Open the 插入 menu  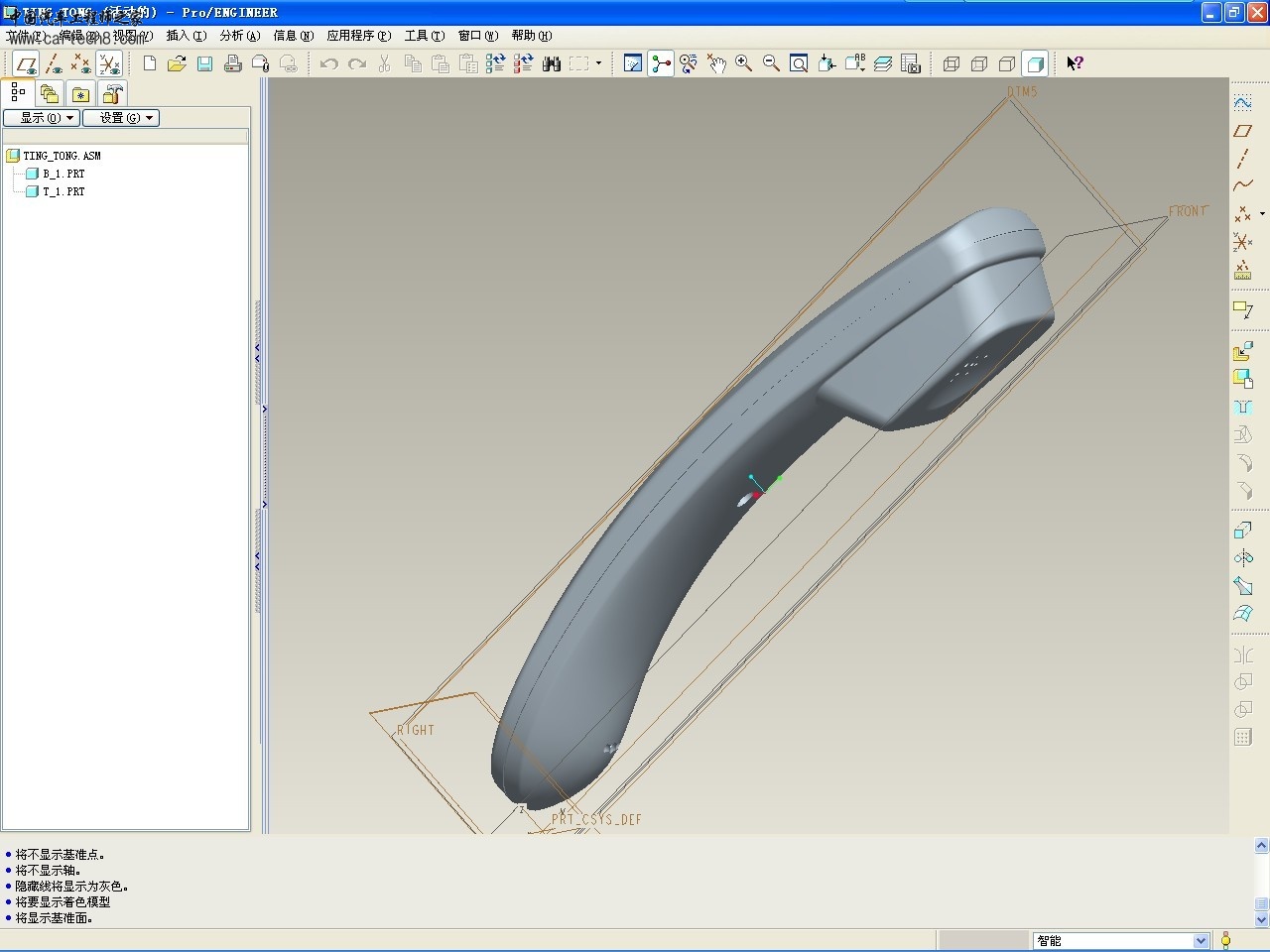coord(186,36)
